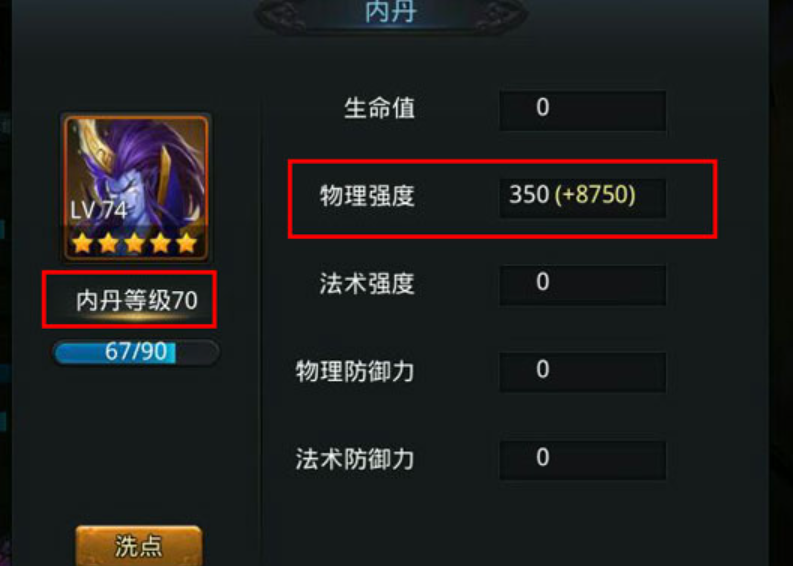This screenshot has width=793, height=566.
Task: Click the five-star rating on portrait
Action: point(135,243)
